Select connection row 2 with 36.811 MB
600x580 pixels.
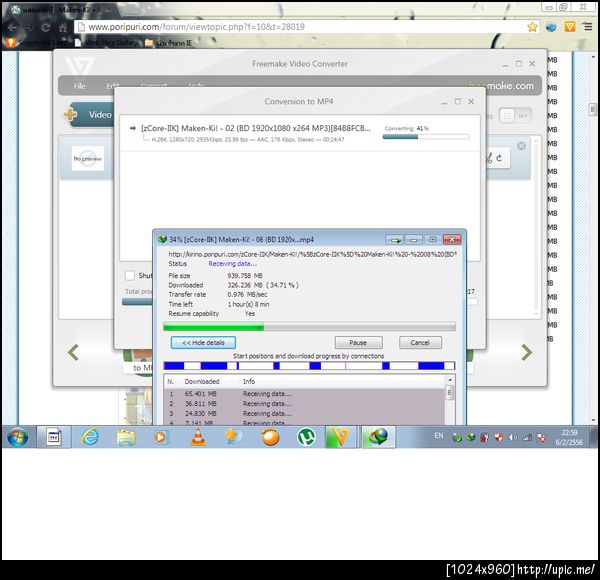tap(305, 404)
